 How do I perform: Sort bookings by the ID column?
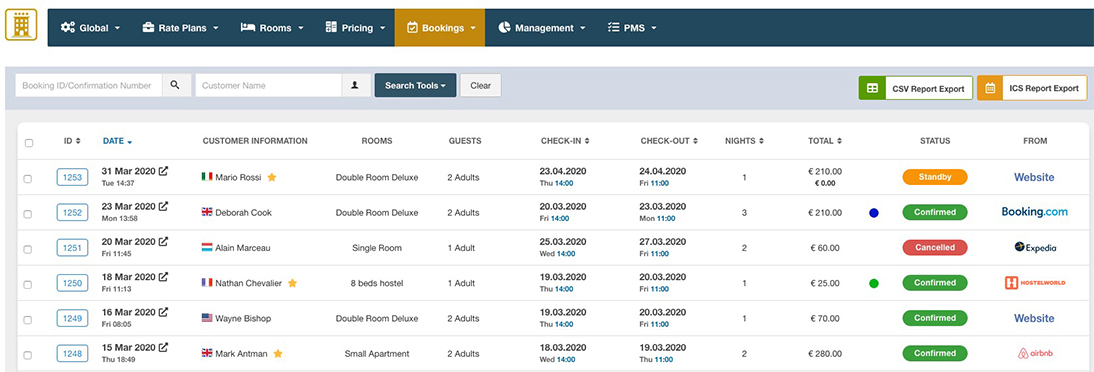tap(72, 141)
